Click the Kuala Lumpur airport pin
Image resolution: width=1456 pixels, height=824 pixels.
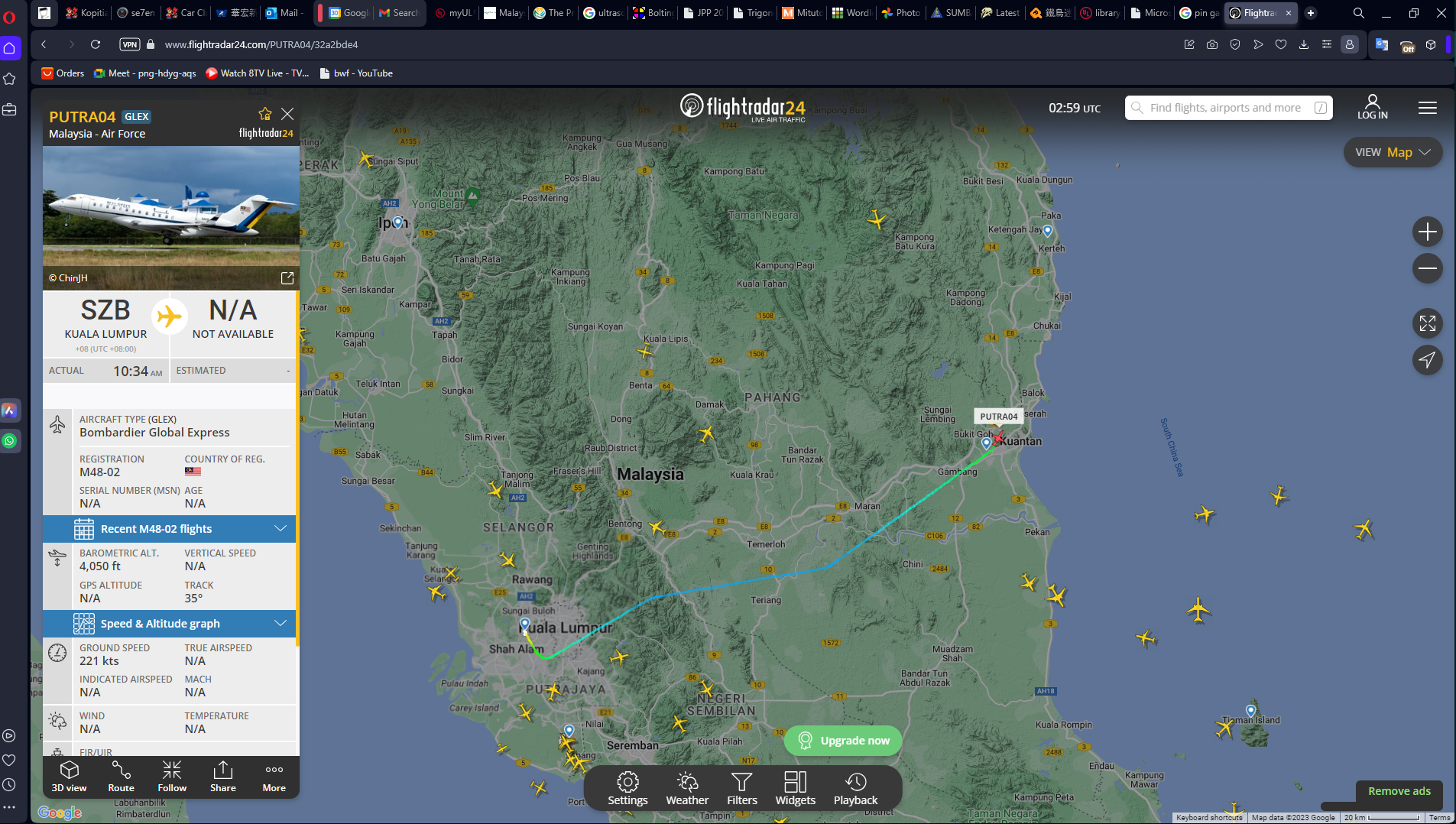524,624
